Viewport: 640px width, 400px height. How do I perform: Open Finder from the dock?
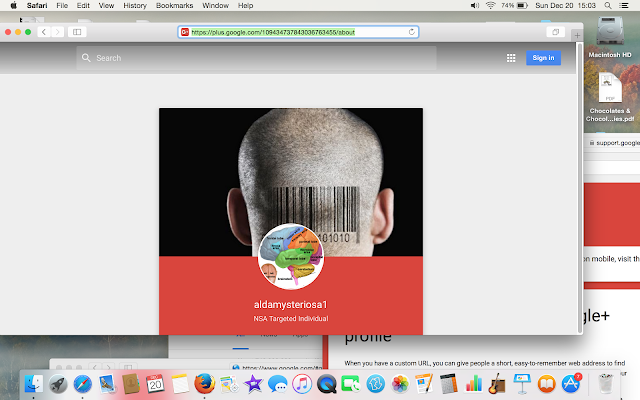click(33, 384)
